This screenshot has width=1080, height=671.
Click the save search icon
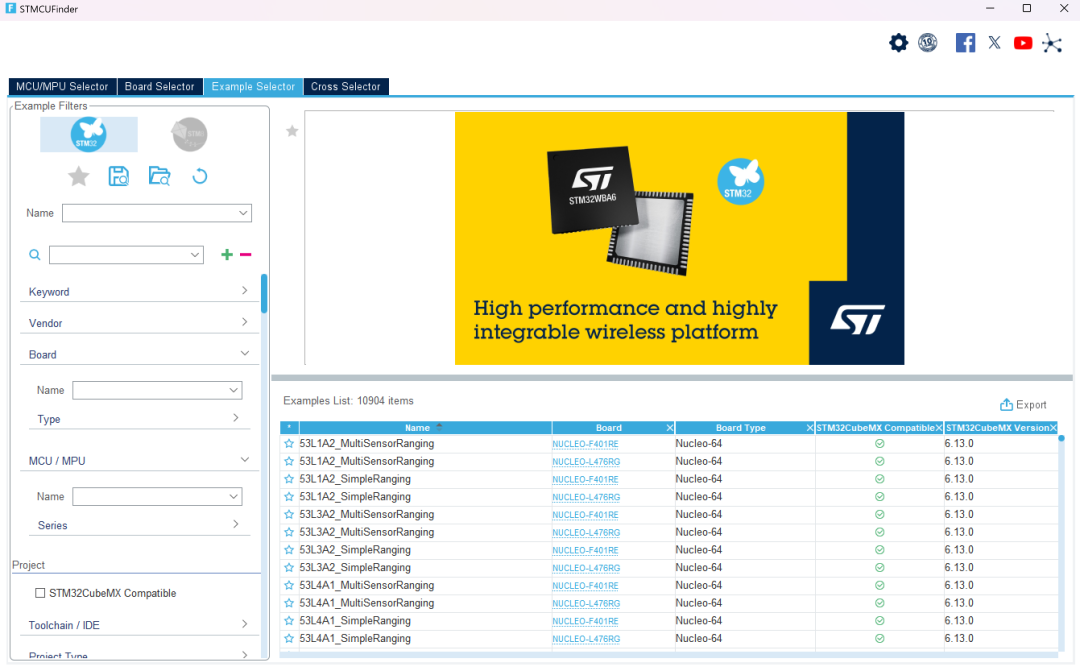point(118,176)
